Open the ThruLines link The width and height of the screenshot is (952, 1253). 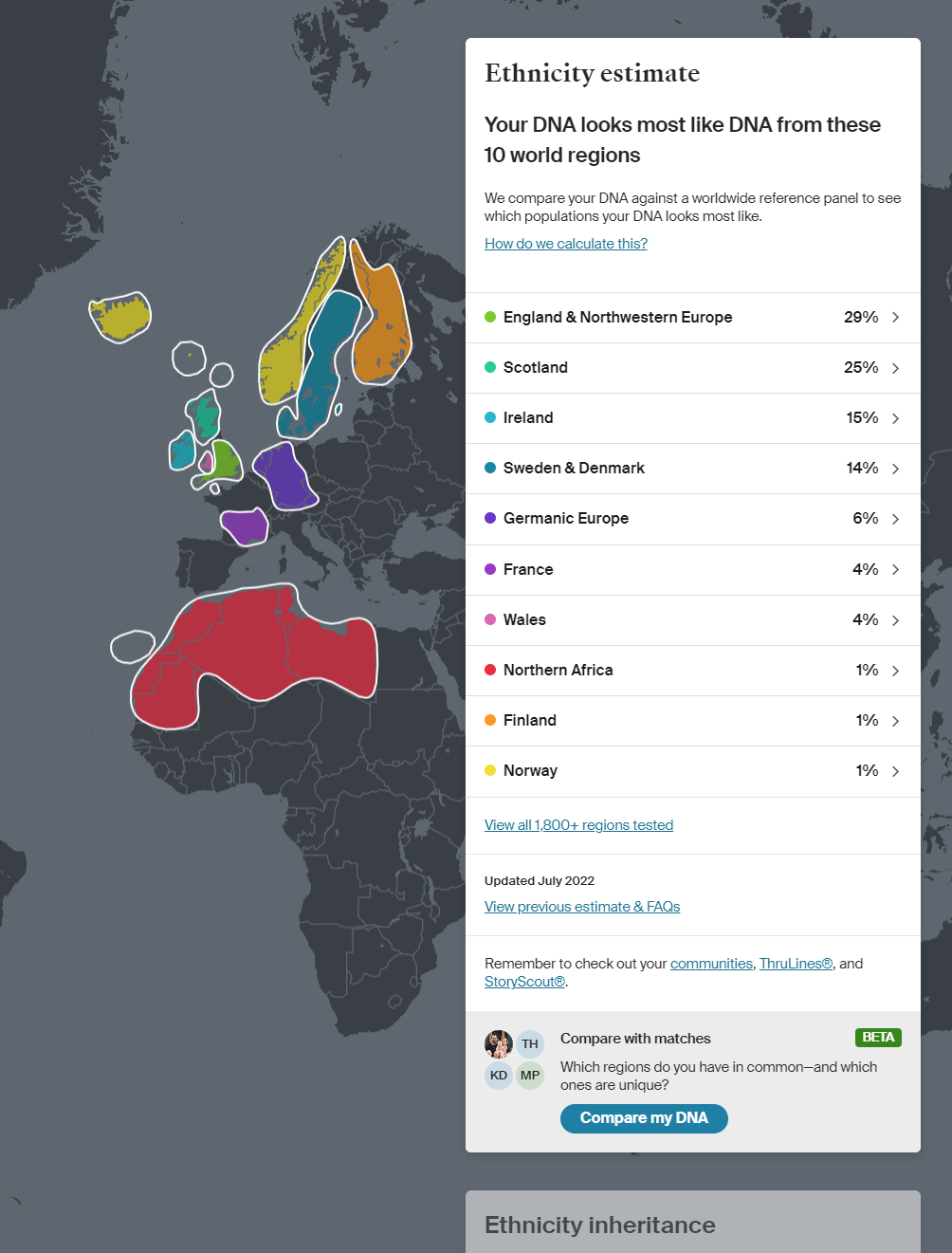coord(795,963)
